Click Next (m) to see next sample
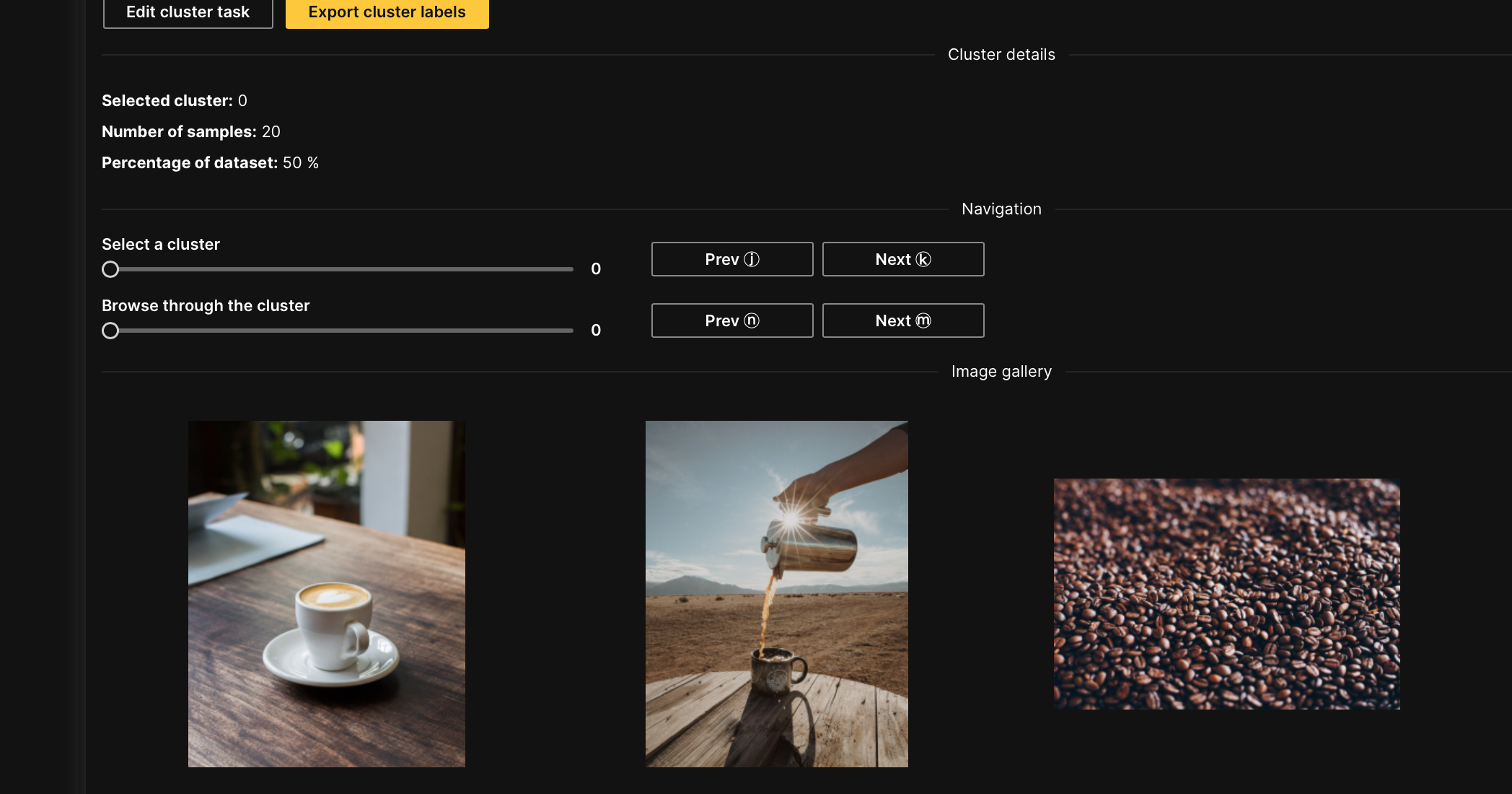Viewport: 1512px width, 794px height. tap(902, 320)
